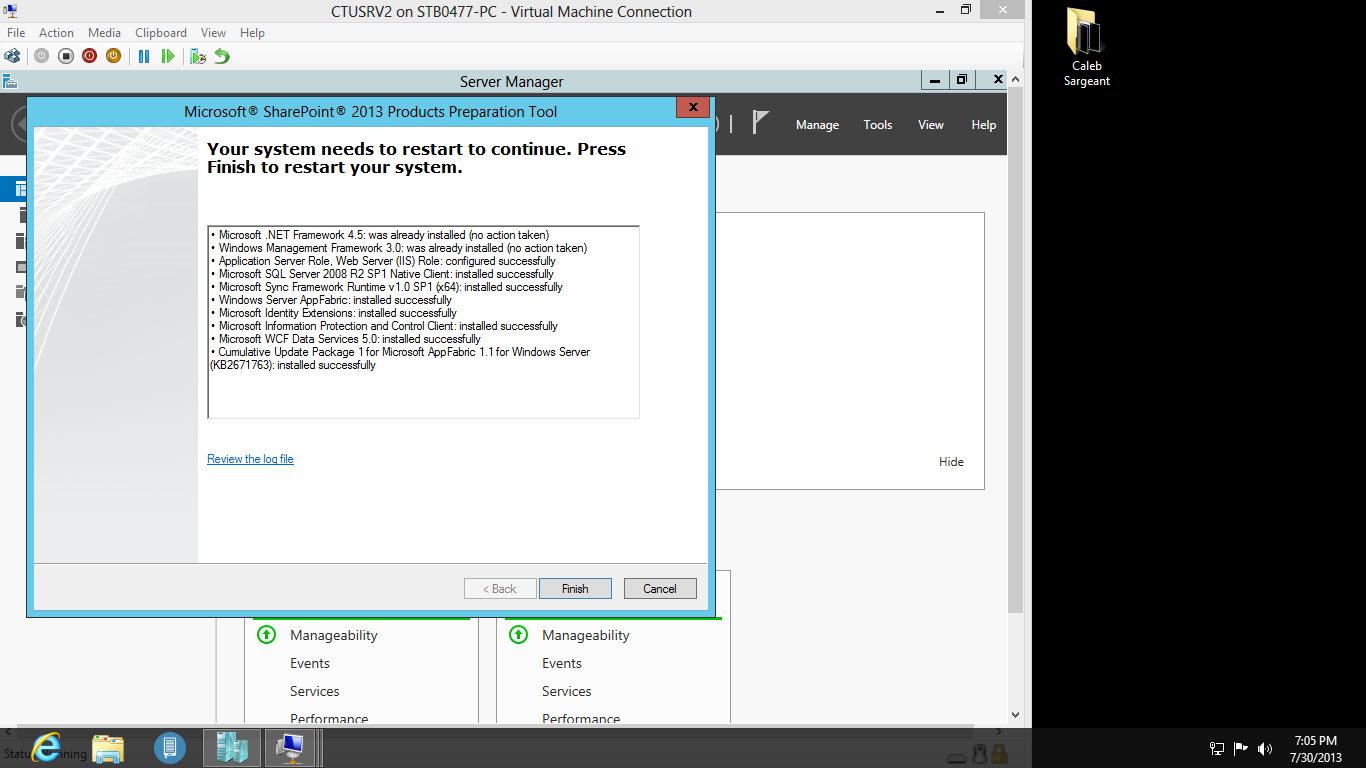Click the right tile's Manageability label

(586, 635)
